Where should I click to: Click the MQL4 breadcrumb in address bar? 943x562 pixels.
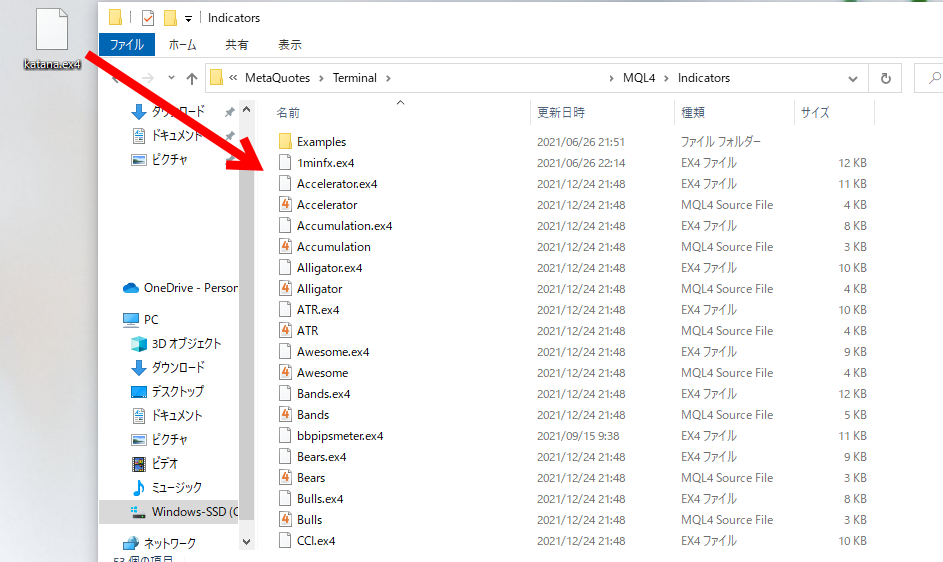click(639, 78)
